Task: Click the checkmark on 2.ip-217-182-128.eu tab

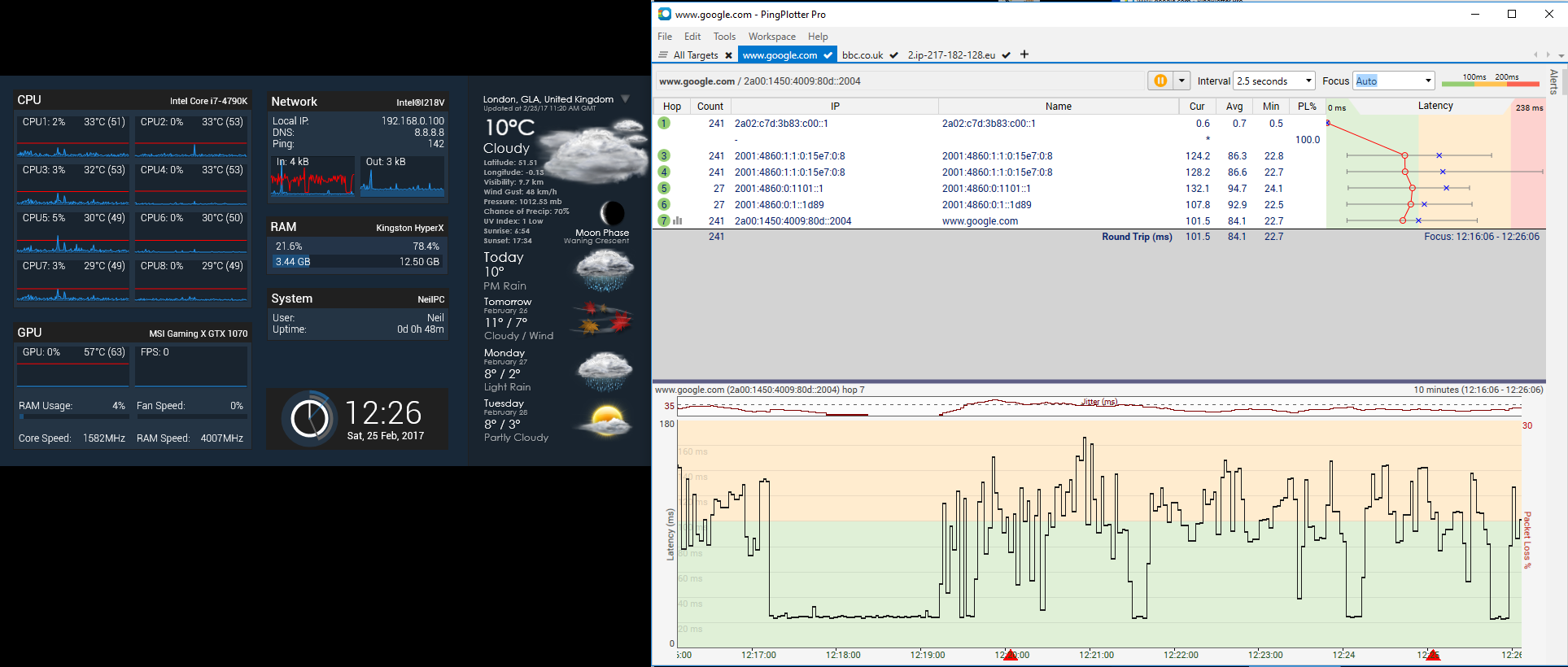Action: tap(1007, 55)
